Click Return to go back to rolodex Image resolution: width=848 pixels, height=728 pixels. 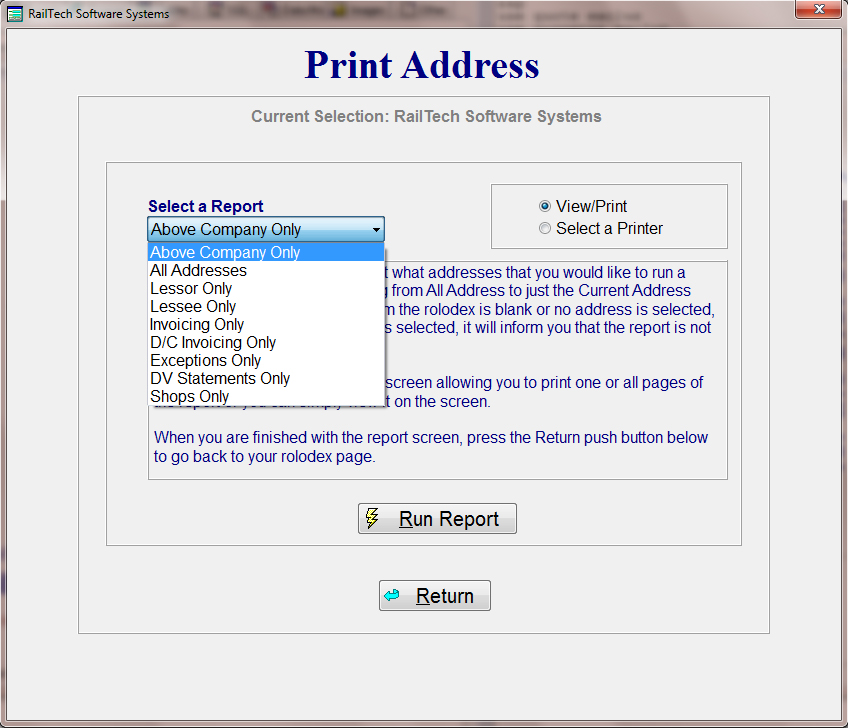(434, 595)
